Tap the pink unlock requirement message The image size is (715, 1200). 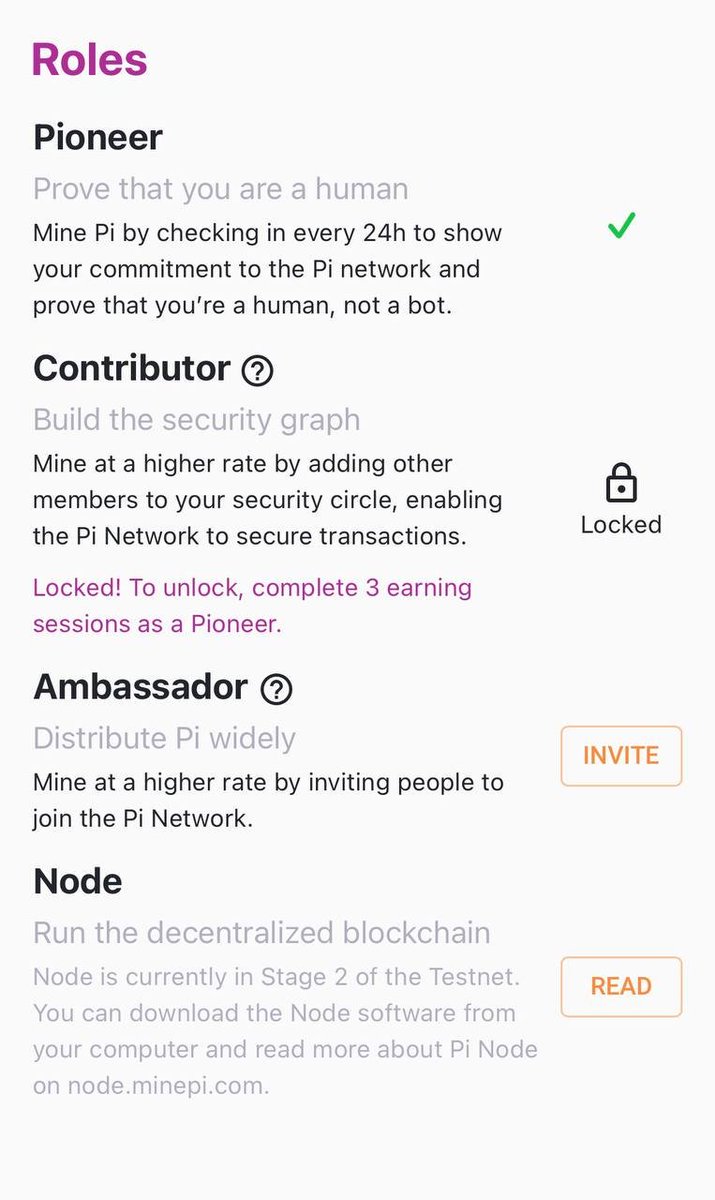pyautogui.click(x=252, y=605)
